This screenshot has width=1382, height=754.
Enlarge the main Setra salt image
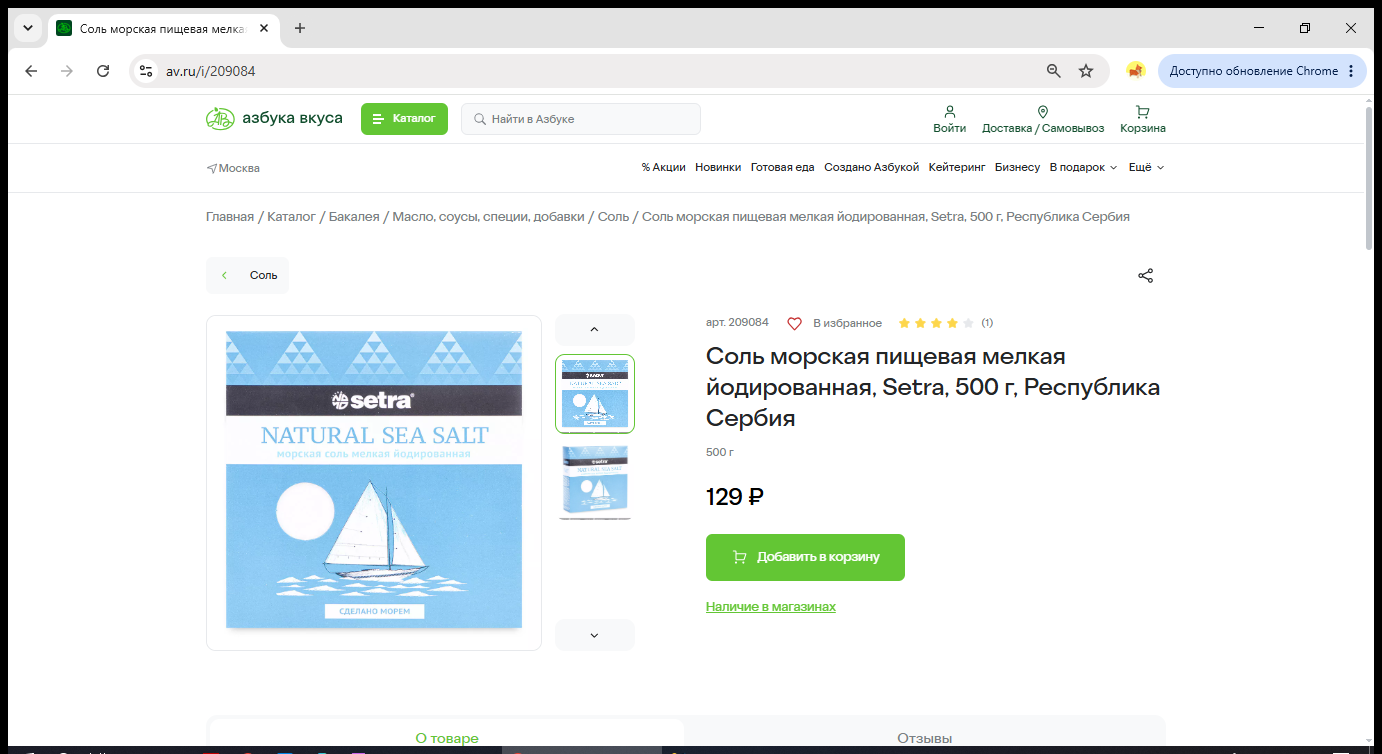click(374, 483)
